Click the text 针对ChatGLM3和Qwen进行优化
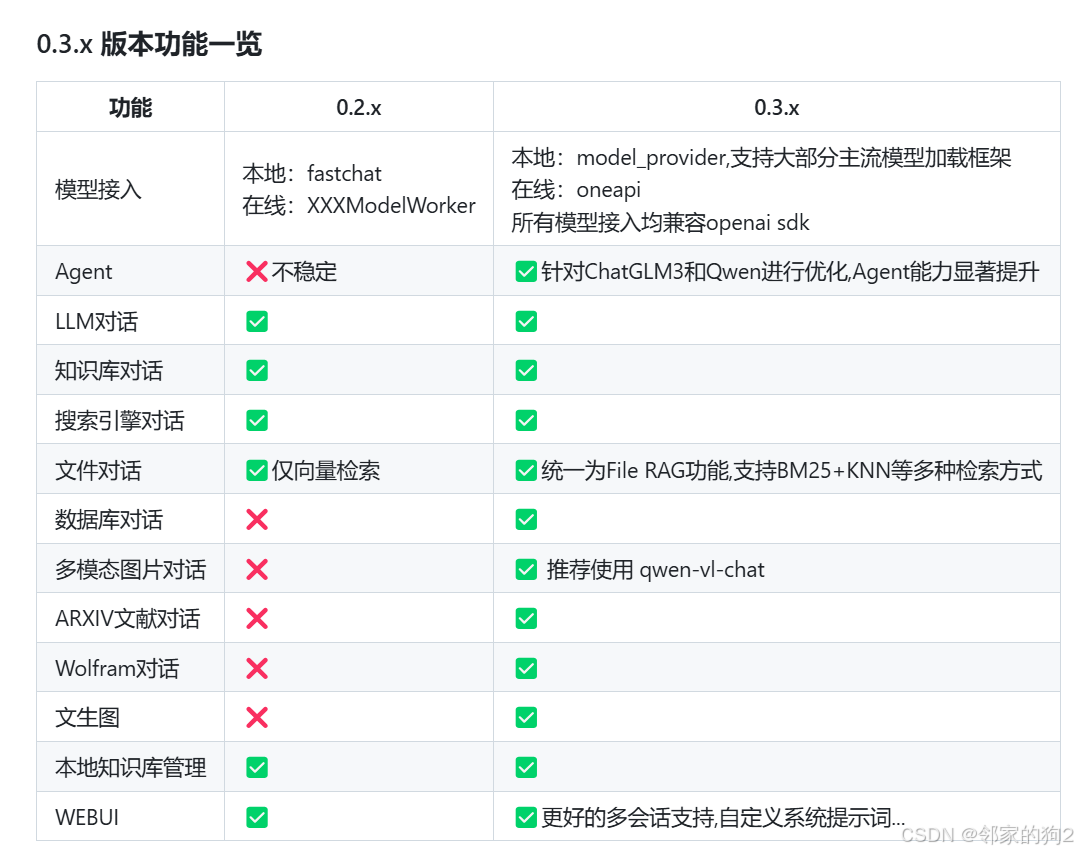 pyautogui.click(x=695, y=272)
